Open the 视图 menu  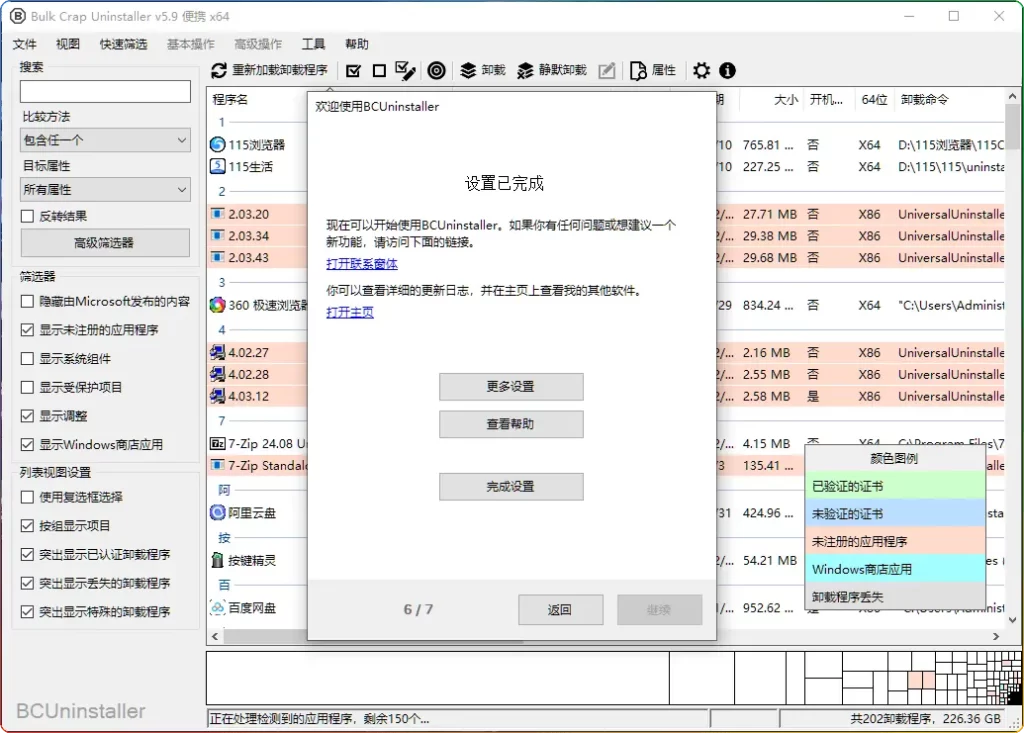[x=68, y=44]
